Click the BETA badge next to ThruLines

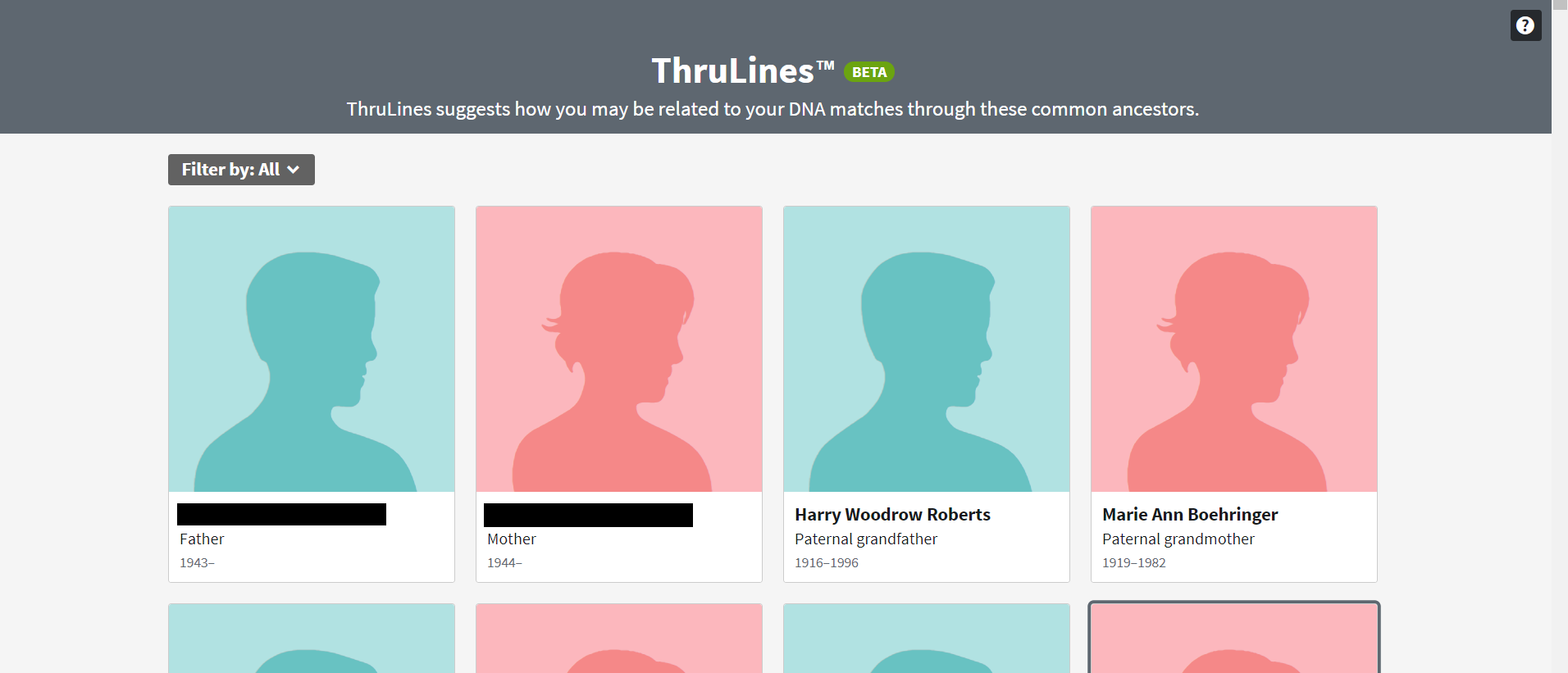point(869,72)
